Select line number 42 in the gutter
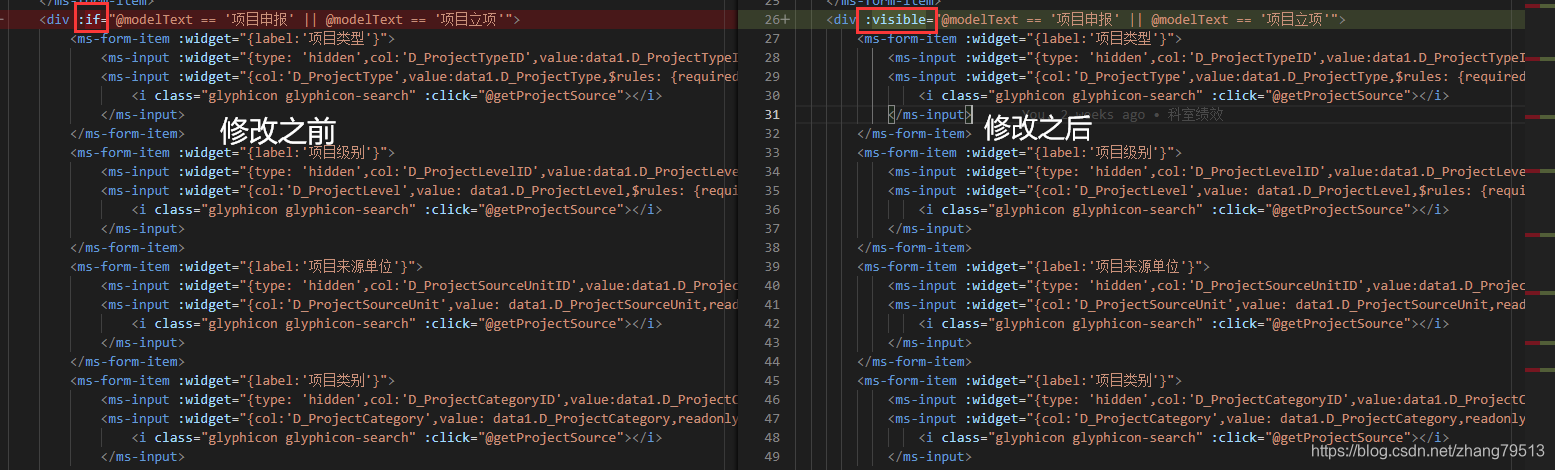This screenshot has width=1555, height=470. (771, 323)
